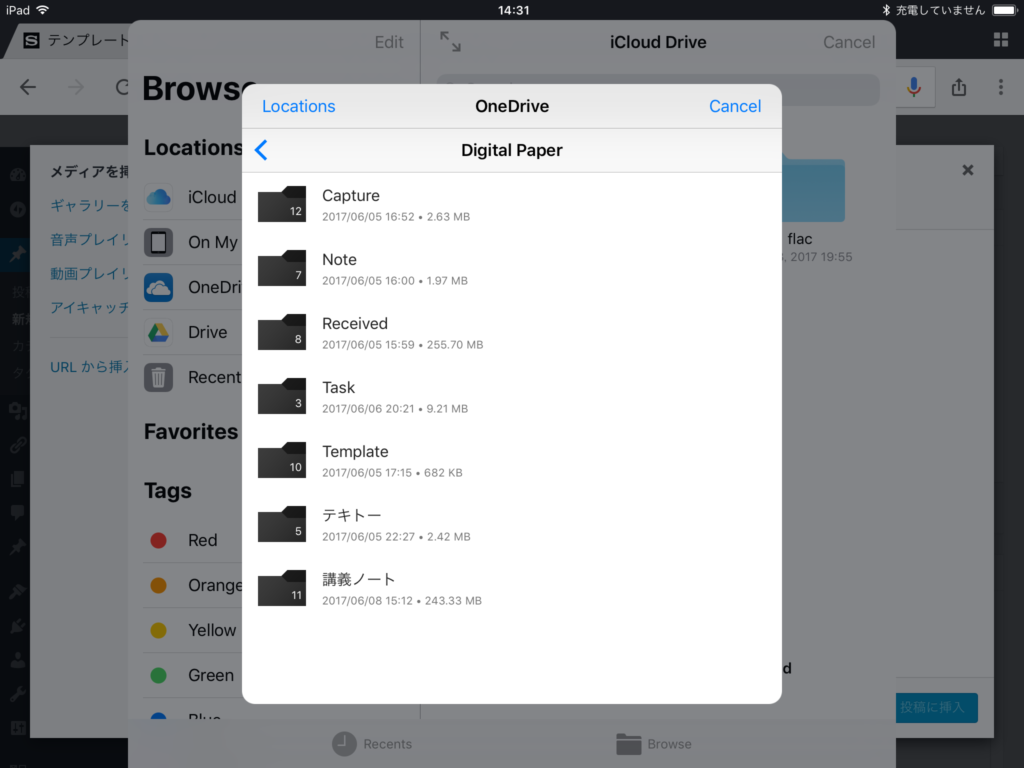
Task: Select the Note folder name
Action: coord(339,259)
